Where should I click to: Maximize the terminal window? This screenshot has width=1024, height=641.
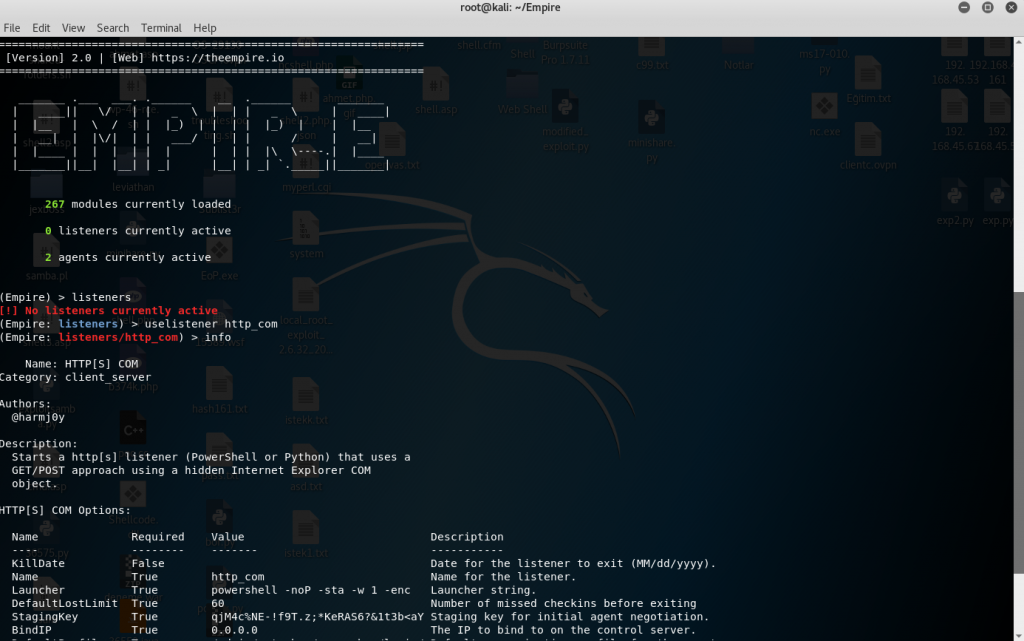pyautogui.click(x=987, y=8)
